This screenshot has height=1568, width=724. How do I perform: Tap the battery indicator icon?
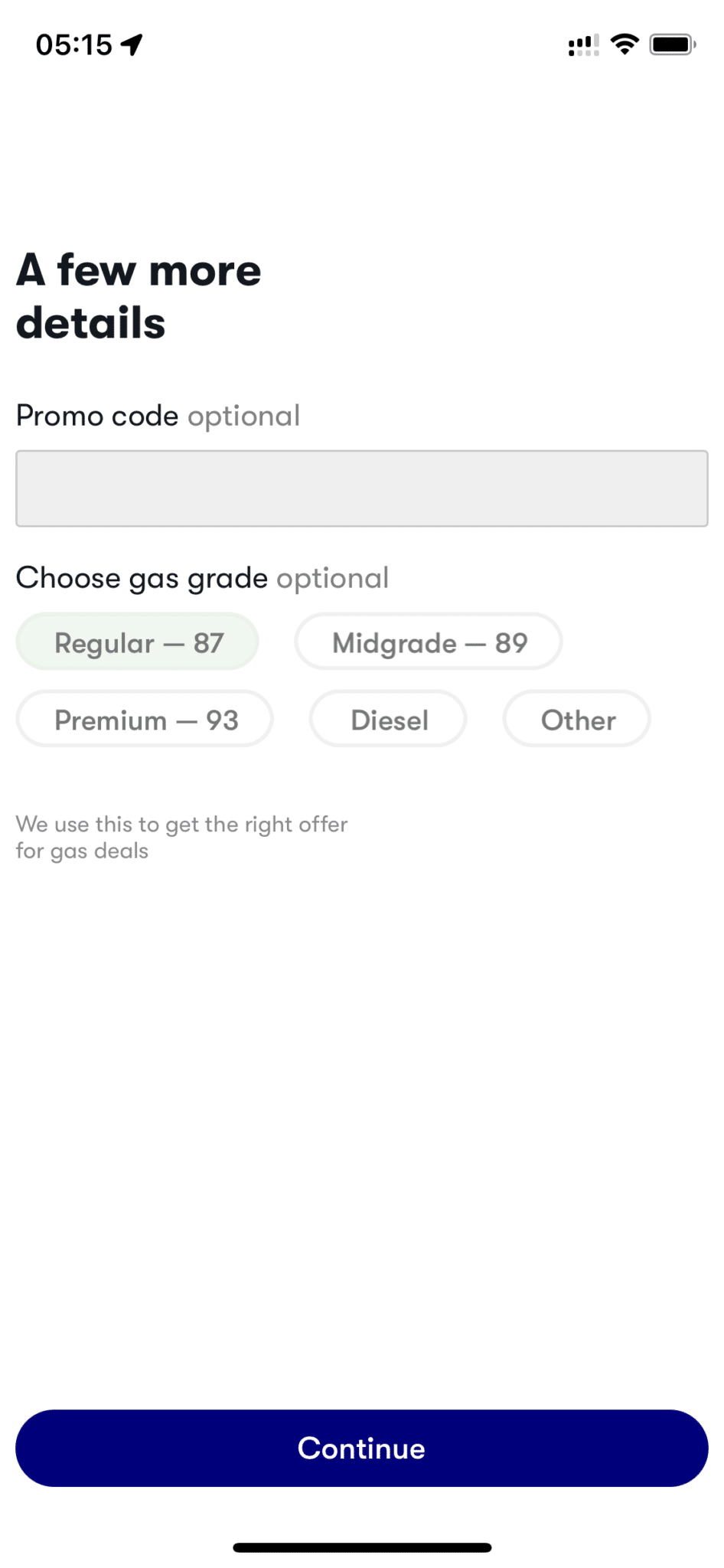point(672,44)
